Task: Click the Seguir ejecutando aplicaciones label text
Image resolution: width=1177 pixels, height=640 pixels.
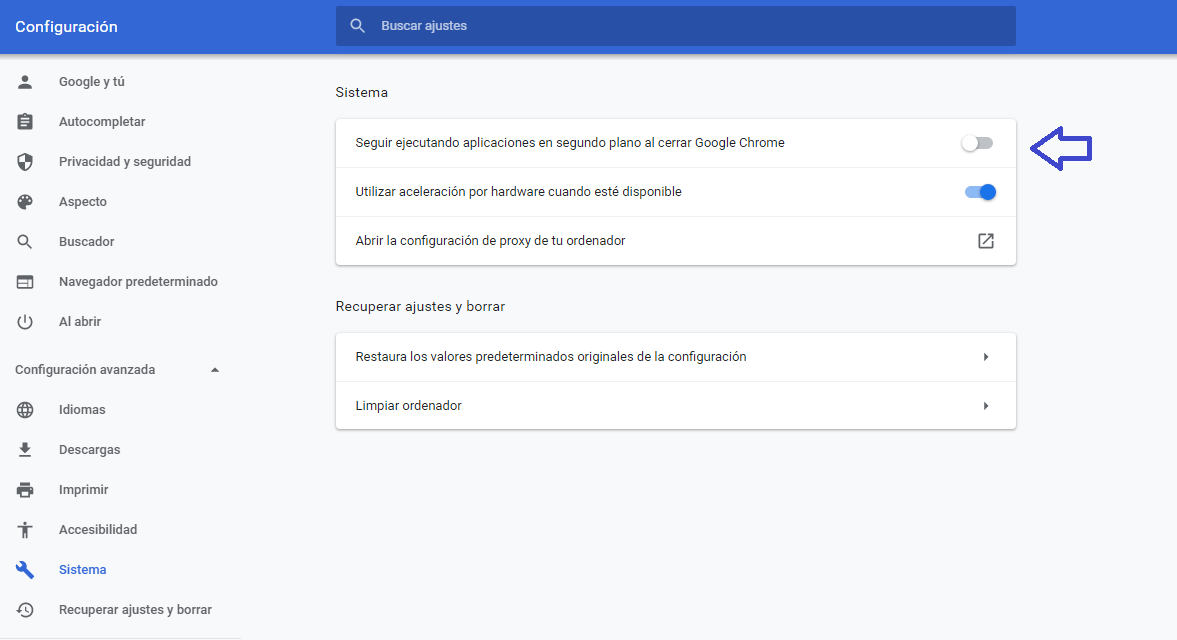Action: (570, 143)
